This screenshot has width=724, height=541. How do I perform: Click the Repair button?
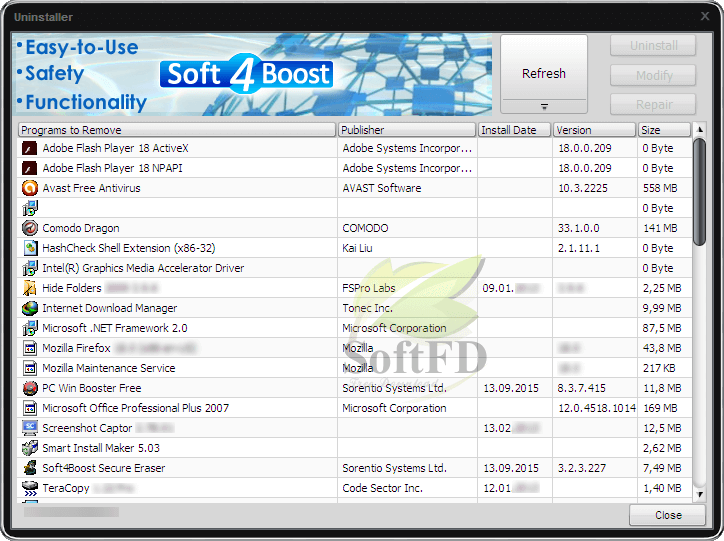click(653, 104)
